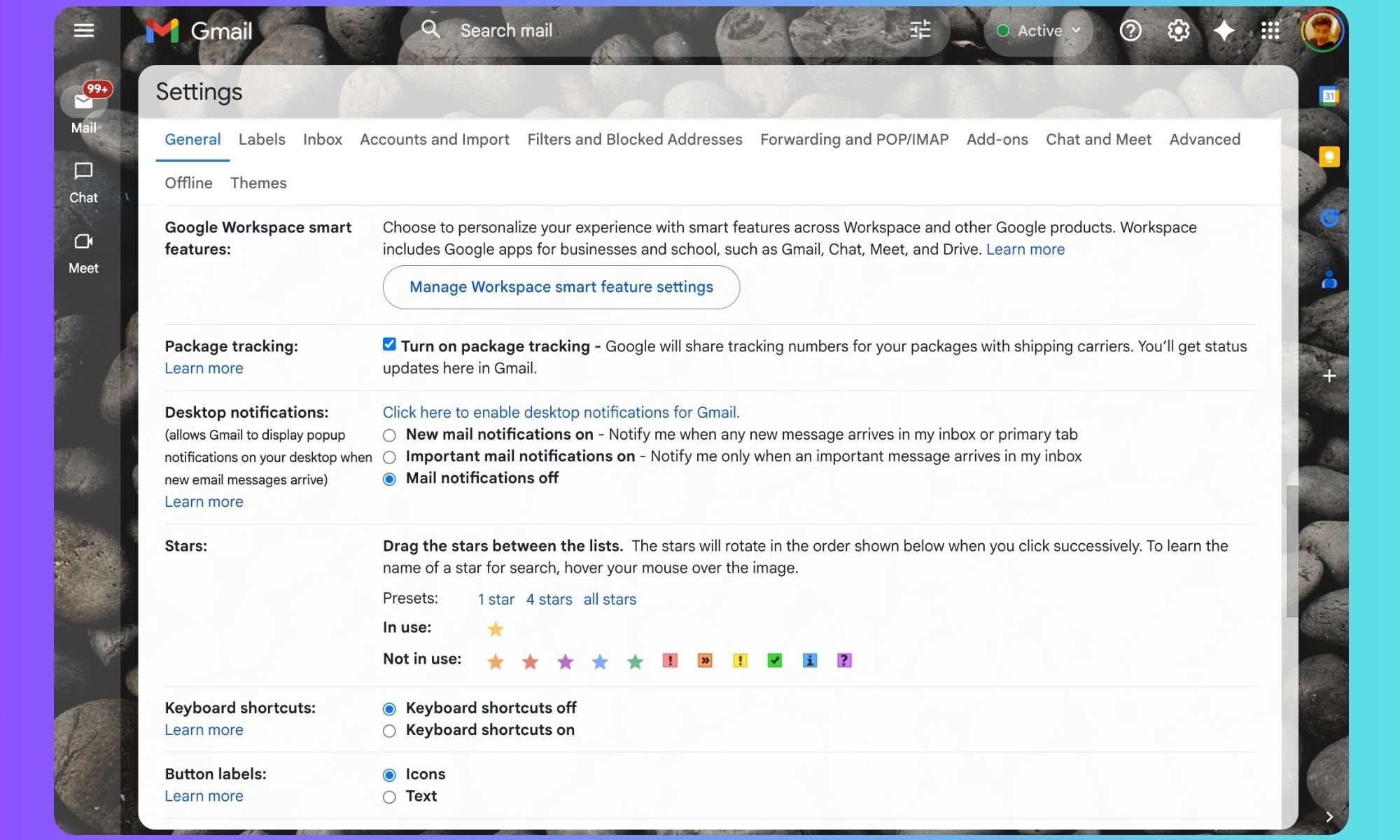Show search options filter icon
The image size is (1400, 840).
coord(920,30)
